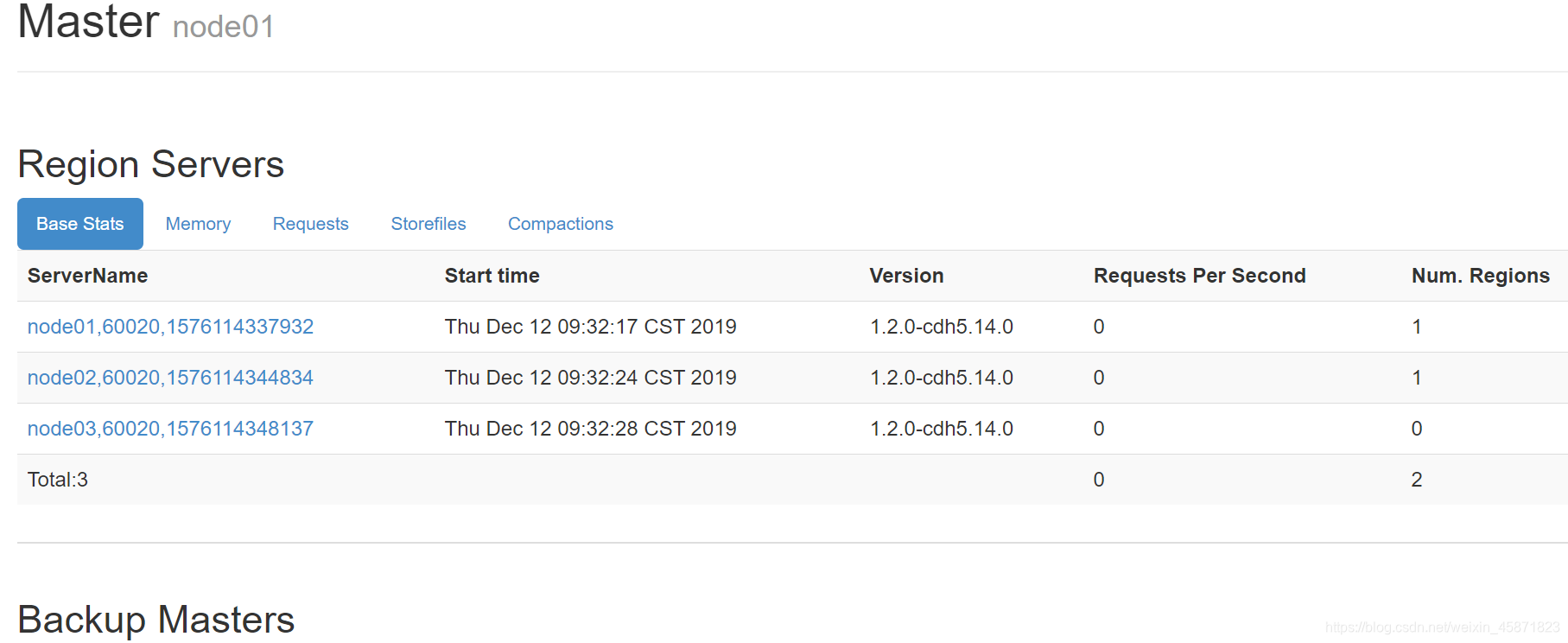The width and height of the screenshot is (1568, 643).
Task: Click the Master node01 page title
Action: tap(146, 22)
